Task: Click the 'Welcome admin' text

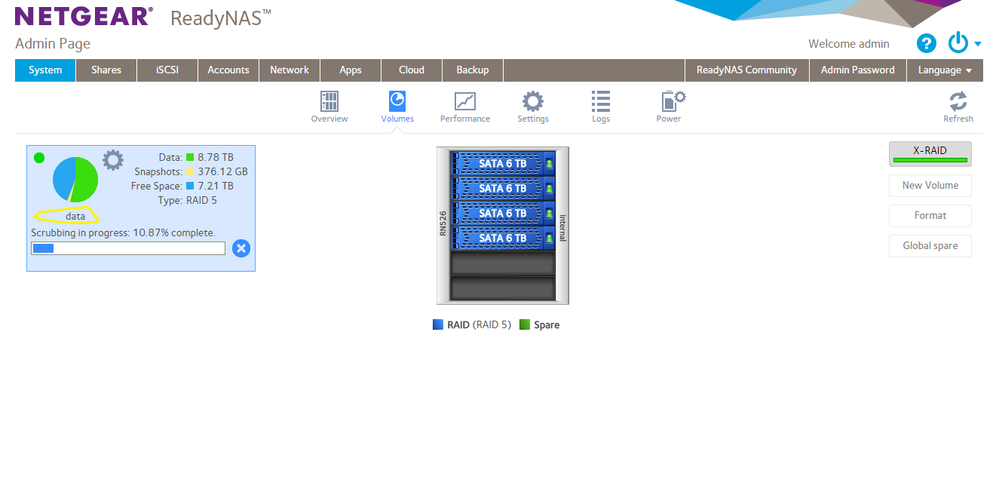Action: click(849, 44)
